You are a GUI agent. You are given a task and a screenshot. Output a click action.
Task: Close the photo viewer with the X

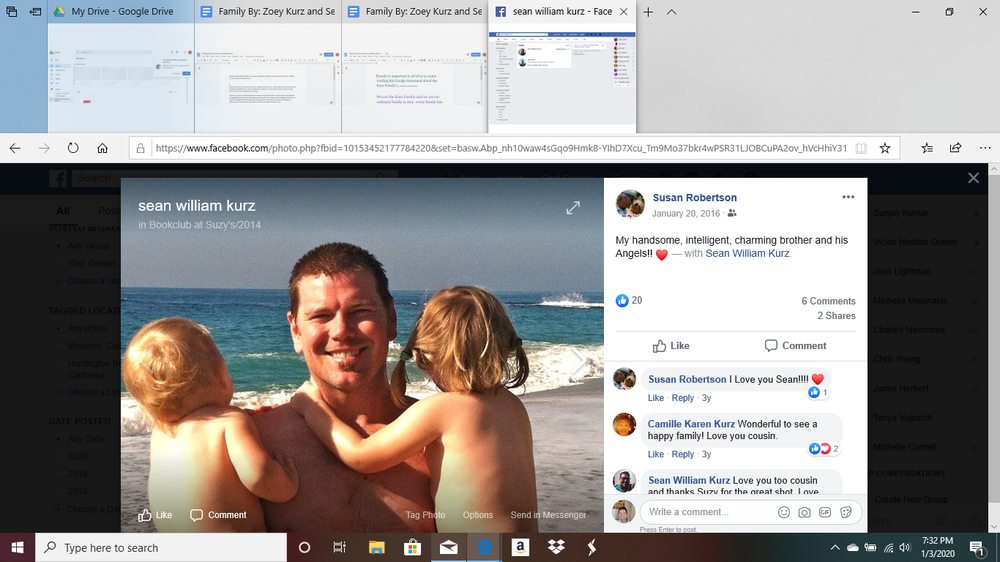[973, 178]
